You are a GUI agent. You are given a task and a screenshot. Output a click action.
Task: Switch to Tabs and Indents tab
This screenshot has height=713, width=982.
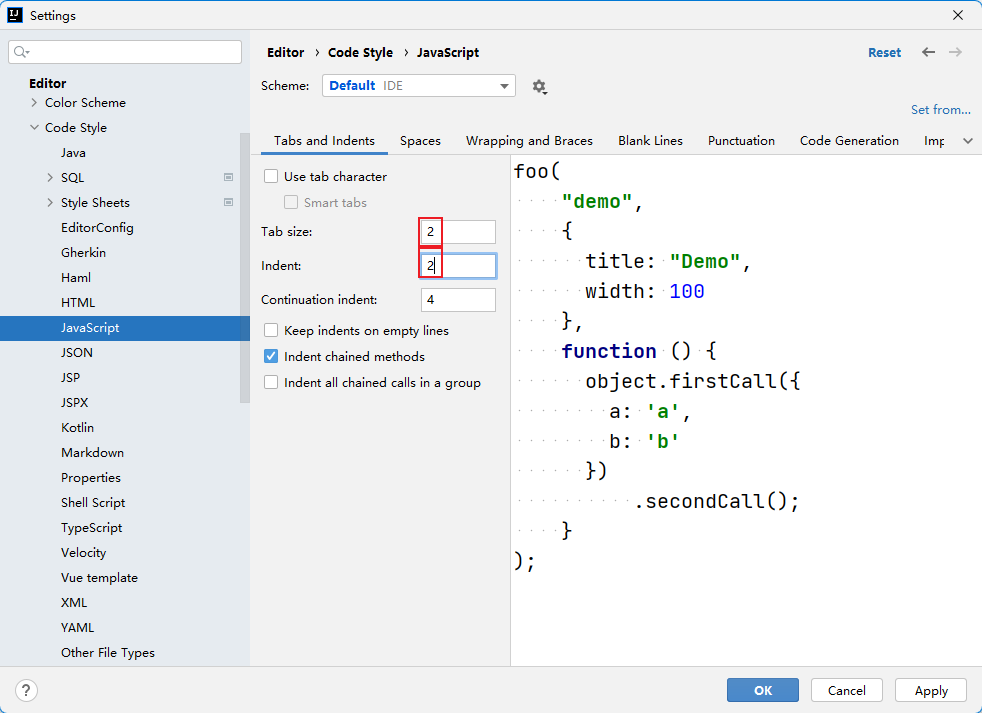point(324,141)
